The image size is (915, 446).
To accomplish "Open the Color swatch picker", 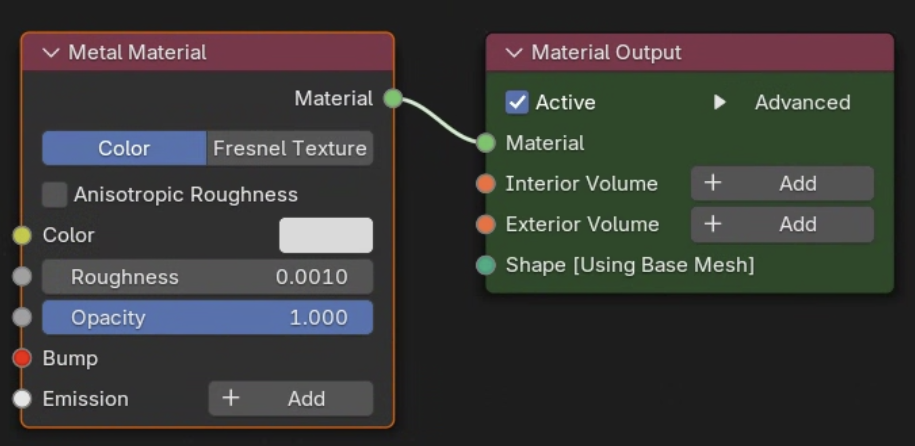I will point(325,235).
